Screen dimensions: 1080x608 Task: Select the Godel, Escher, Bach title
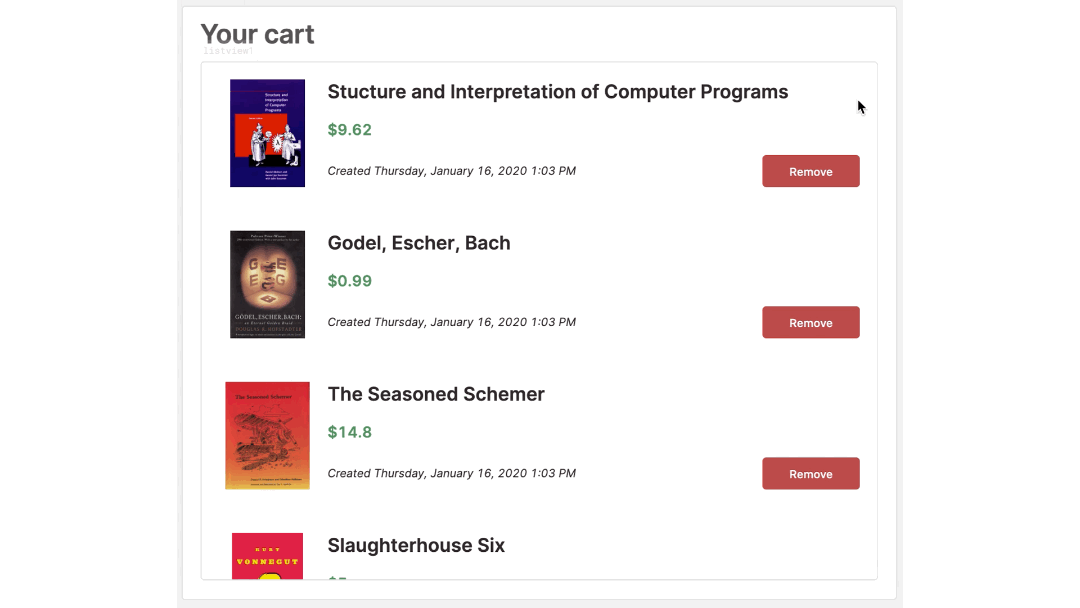[x=419, y=243]
